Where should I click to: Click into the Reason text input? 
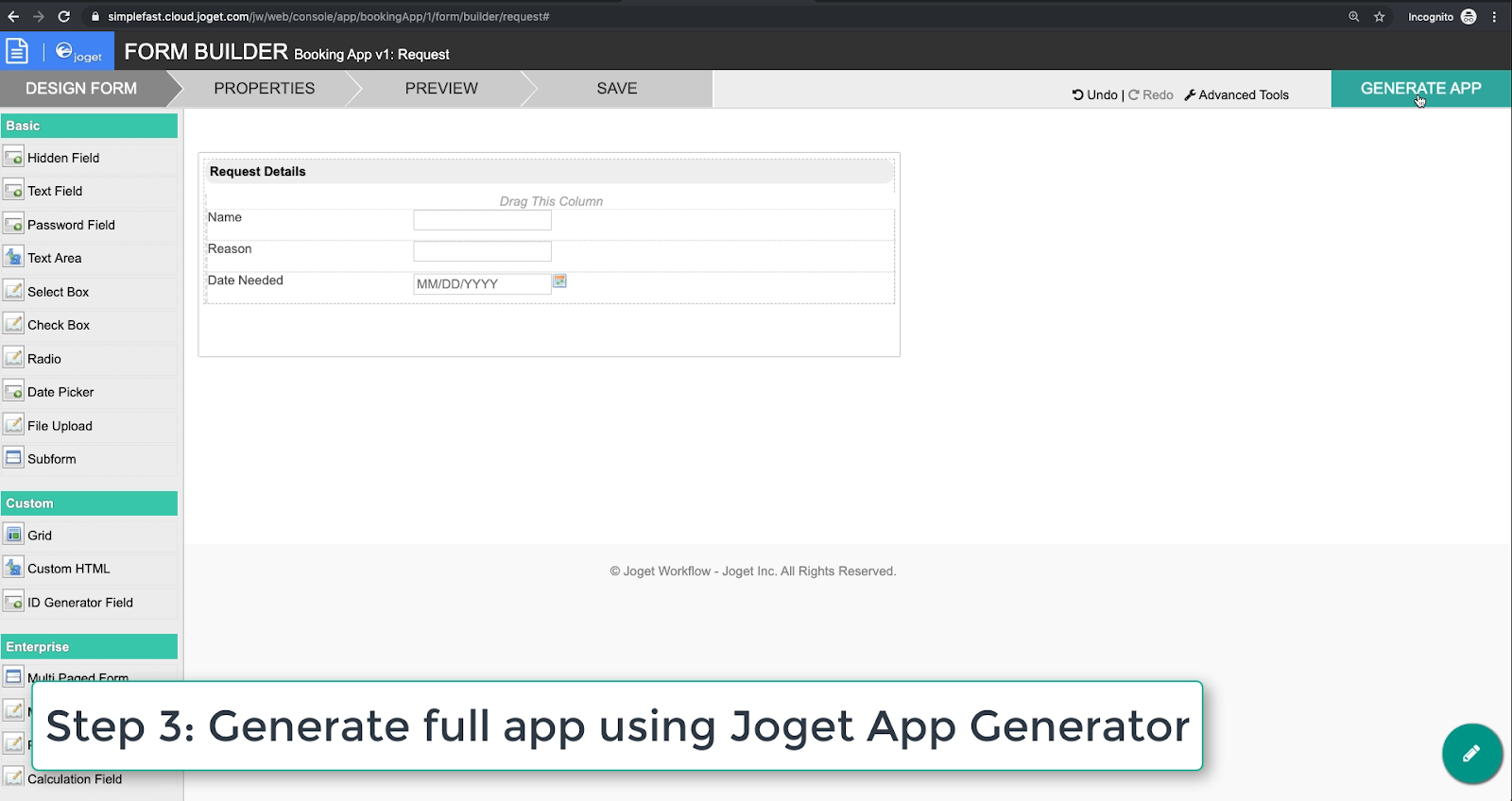[x=482, y=251]
